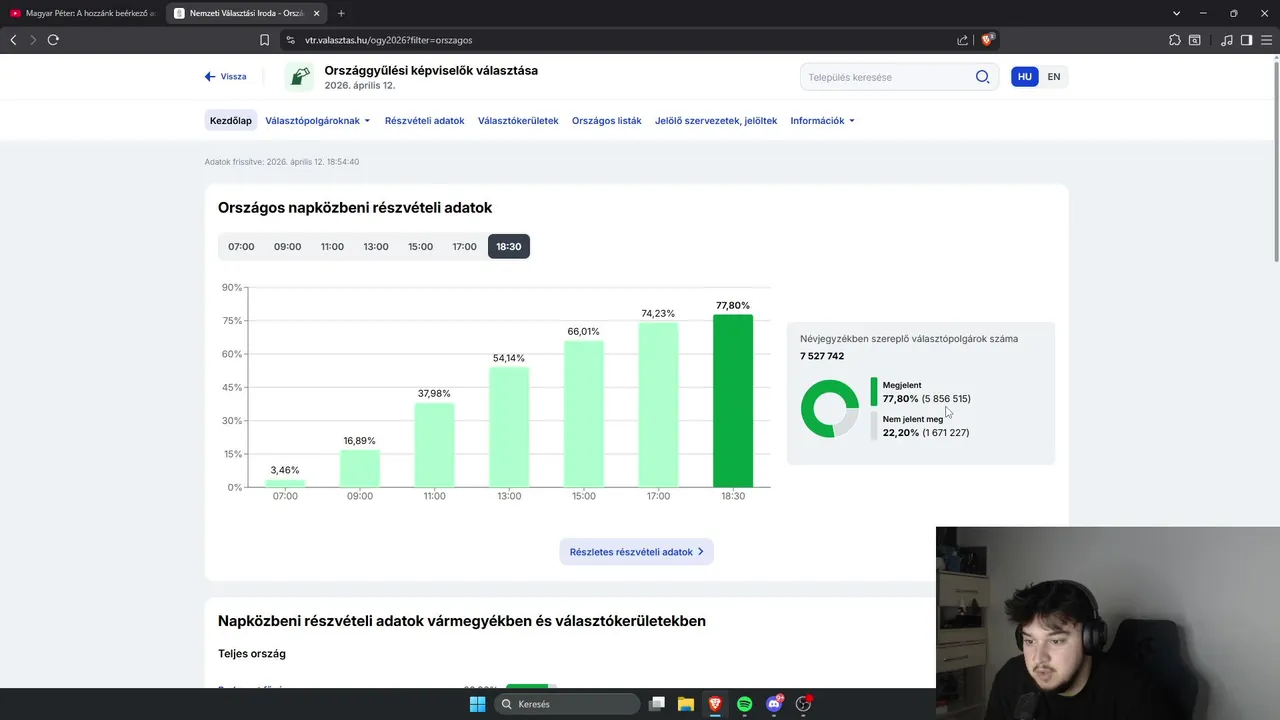Screen dimensions: 1280x720
Task: Click the election ballot box logo
Action: coord(299,77)
